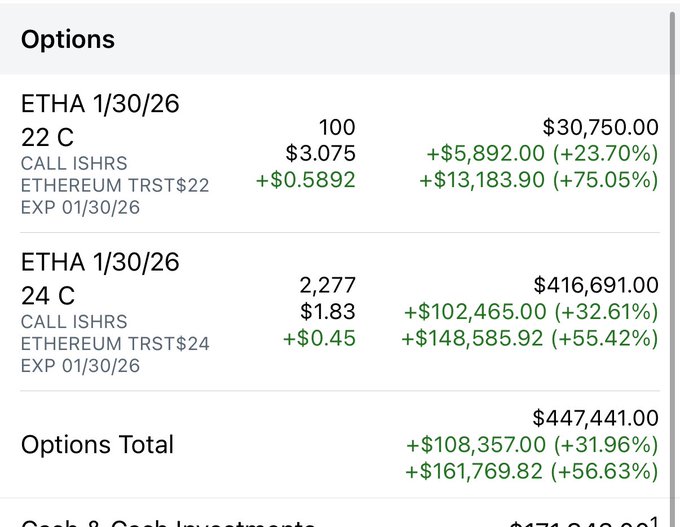Image resolution: width=680 pixels, height=527 pixels.
Task: Tap the +$161,769.82 (+56.63%) total gain
Action: click(x=532, y=471)
